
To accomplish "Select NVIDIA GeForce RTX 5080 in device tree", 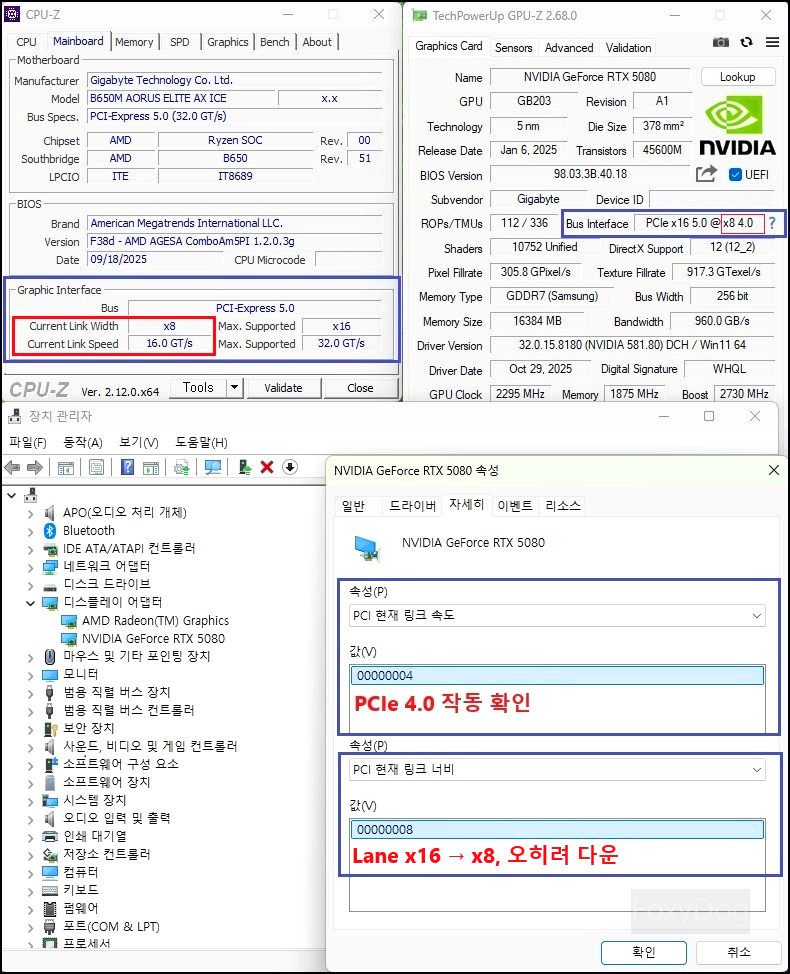I will point(153,639).
